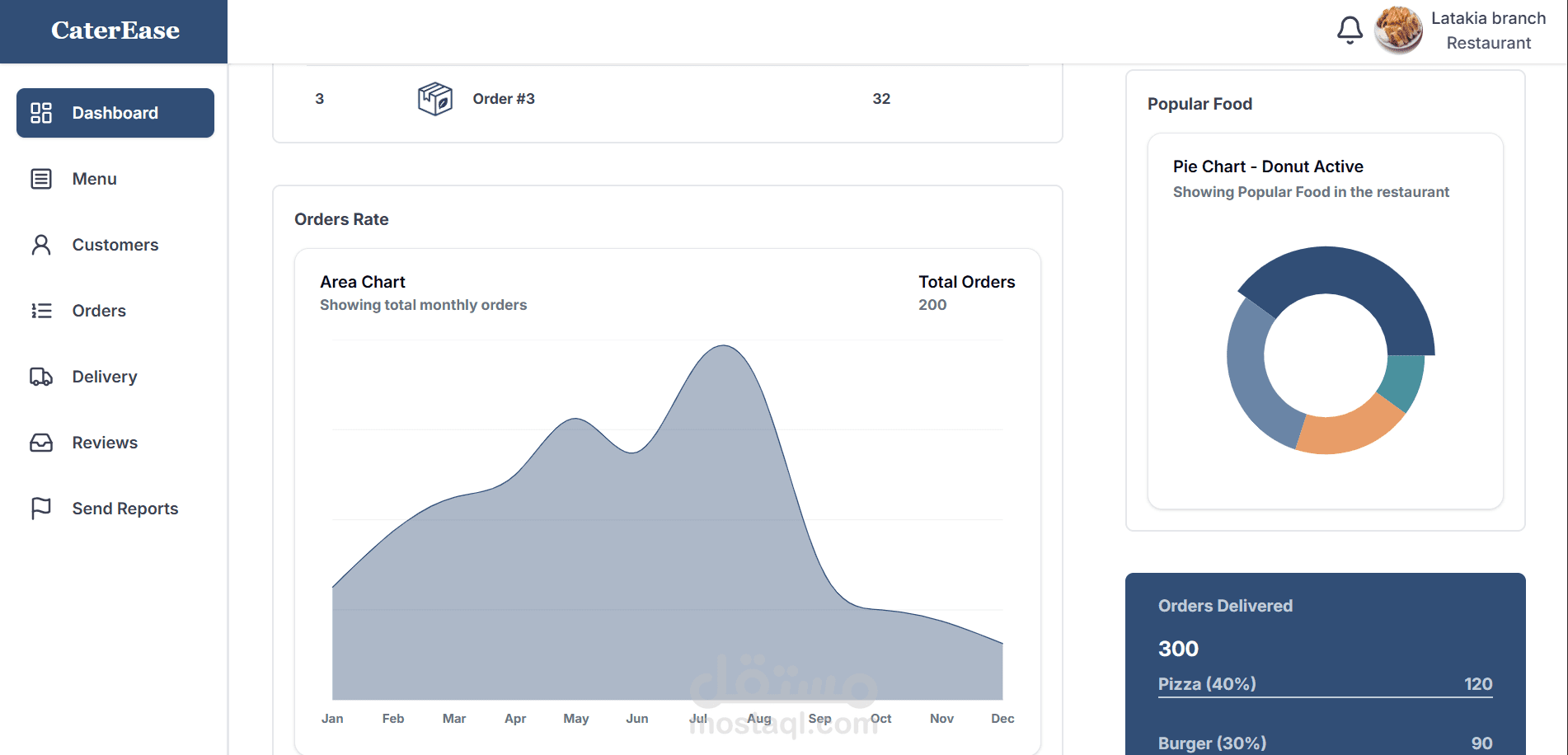The width and height of the screenshot is (1568, 755).
Task: Click the Menu list icon
Action: [41, 179]
